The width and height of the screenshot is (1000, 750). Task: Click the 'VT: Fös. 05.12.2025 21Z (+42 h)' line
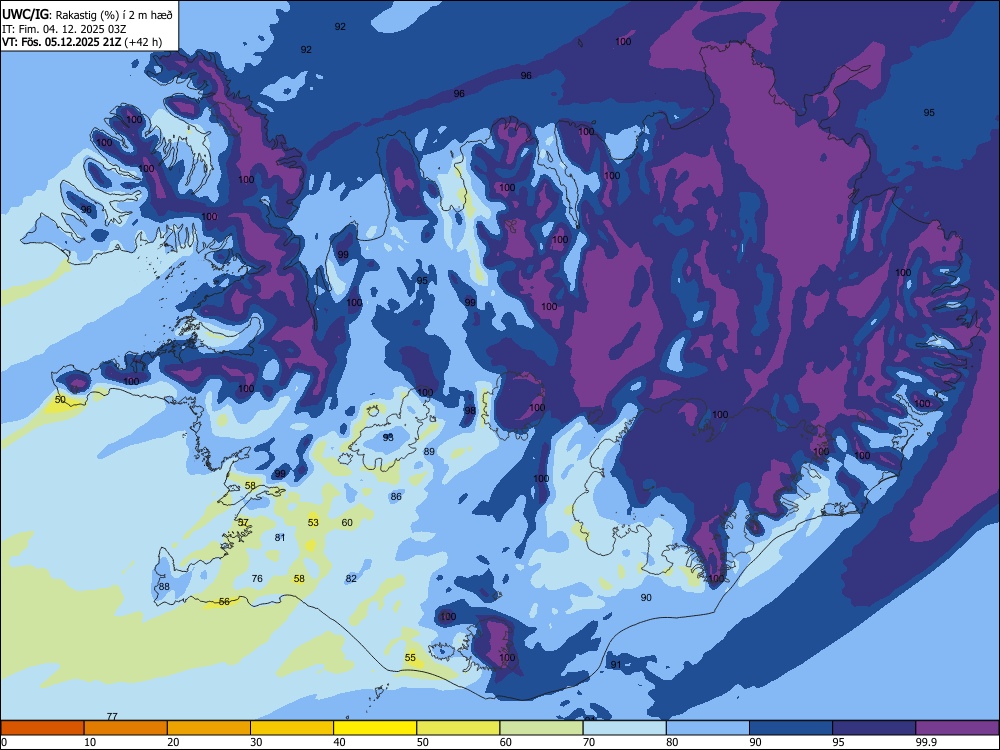click(x=82, y=42)
